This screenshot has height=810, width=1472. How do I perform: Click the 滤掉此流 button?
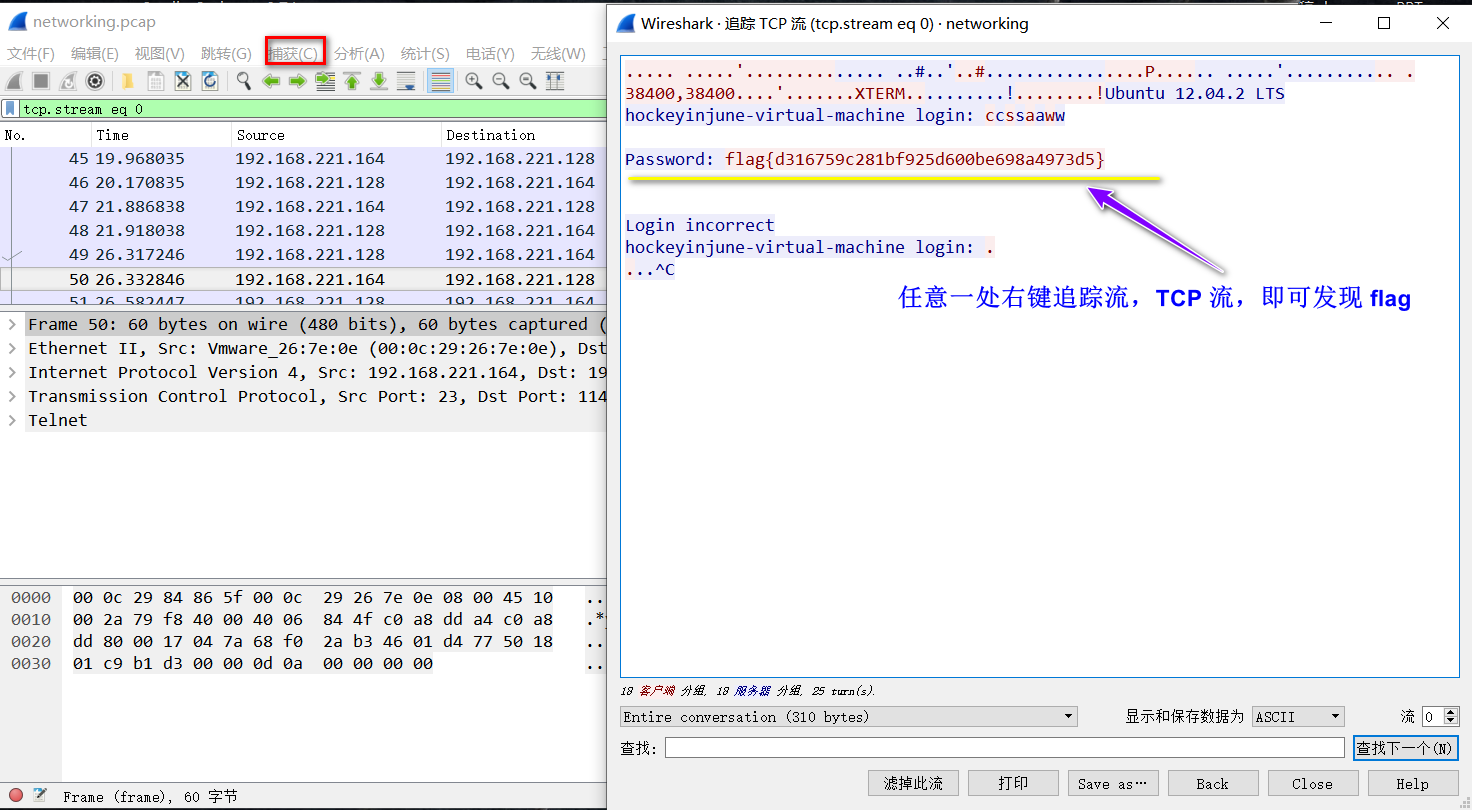(x=913, y=784)
